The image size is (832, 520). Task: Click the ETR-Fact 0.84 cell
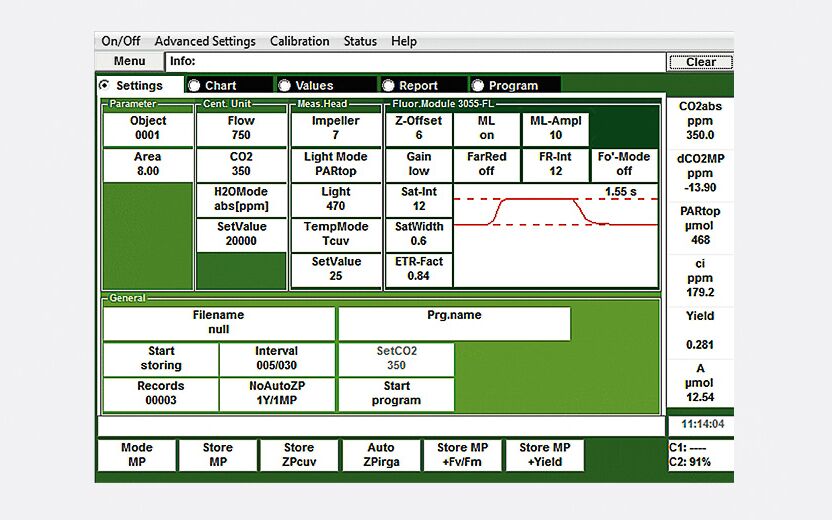(x=419, y=269)
